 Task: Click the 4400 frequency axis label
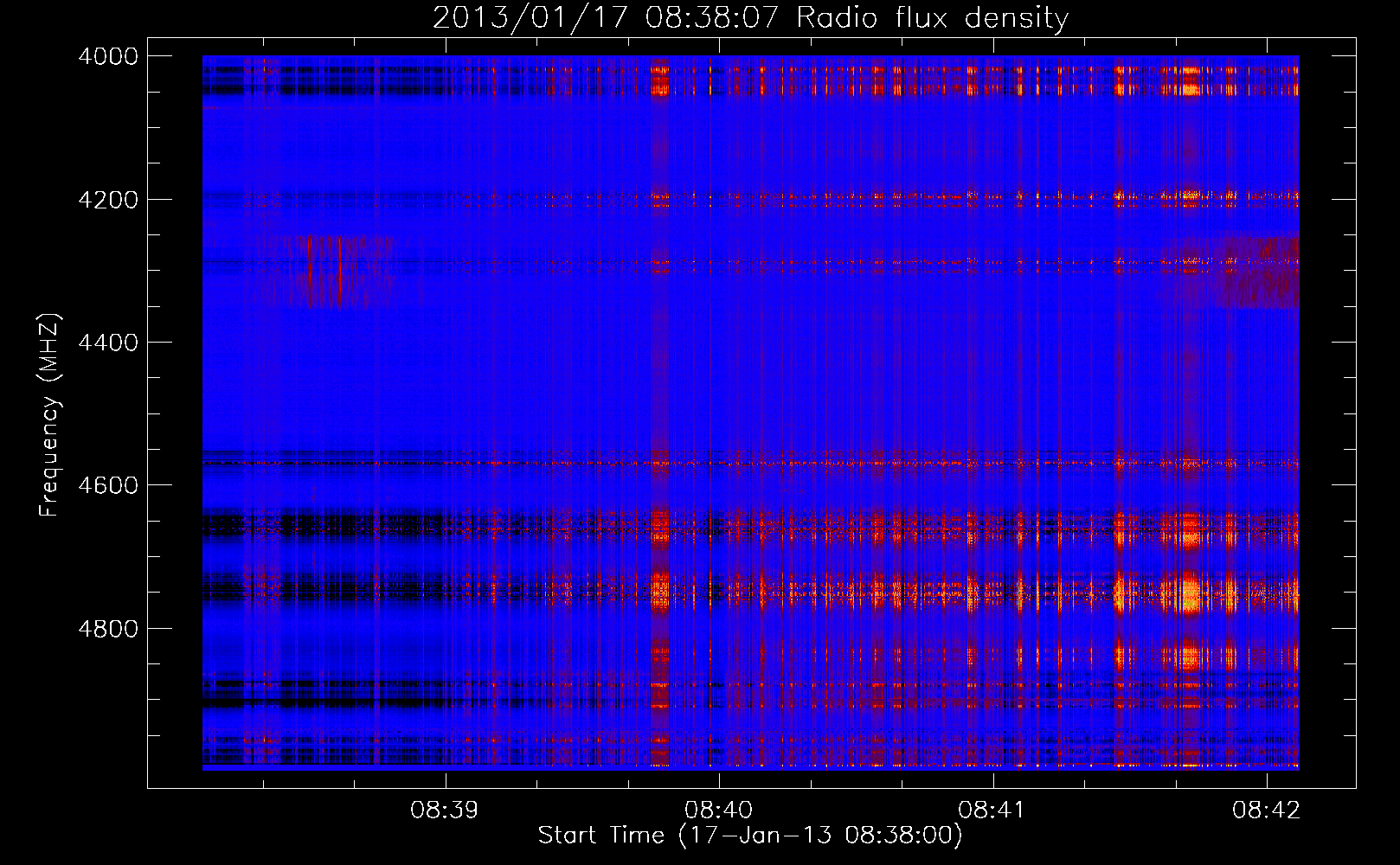pyautogui.click(x=107, y=343)
